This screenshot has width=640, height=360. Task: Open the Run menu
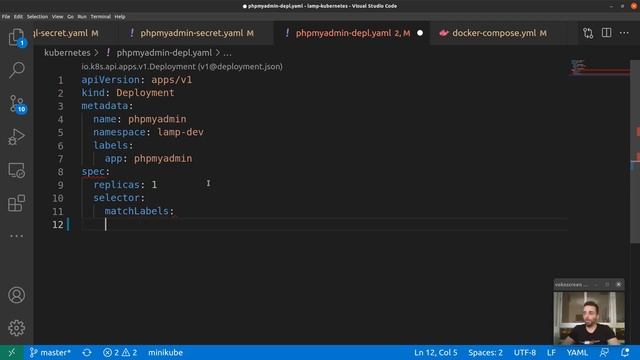coord(82,17)
